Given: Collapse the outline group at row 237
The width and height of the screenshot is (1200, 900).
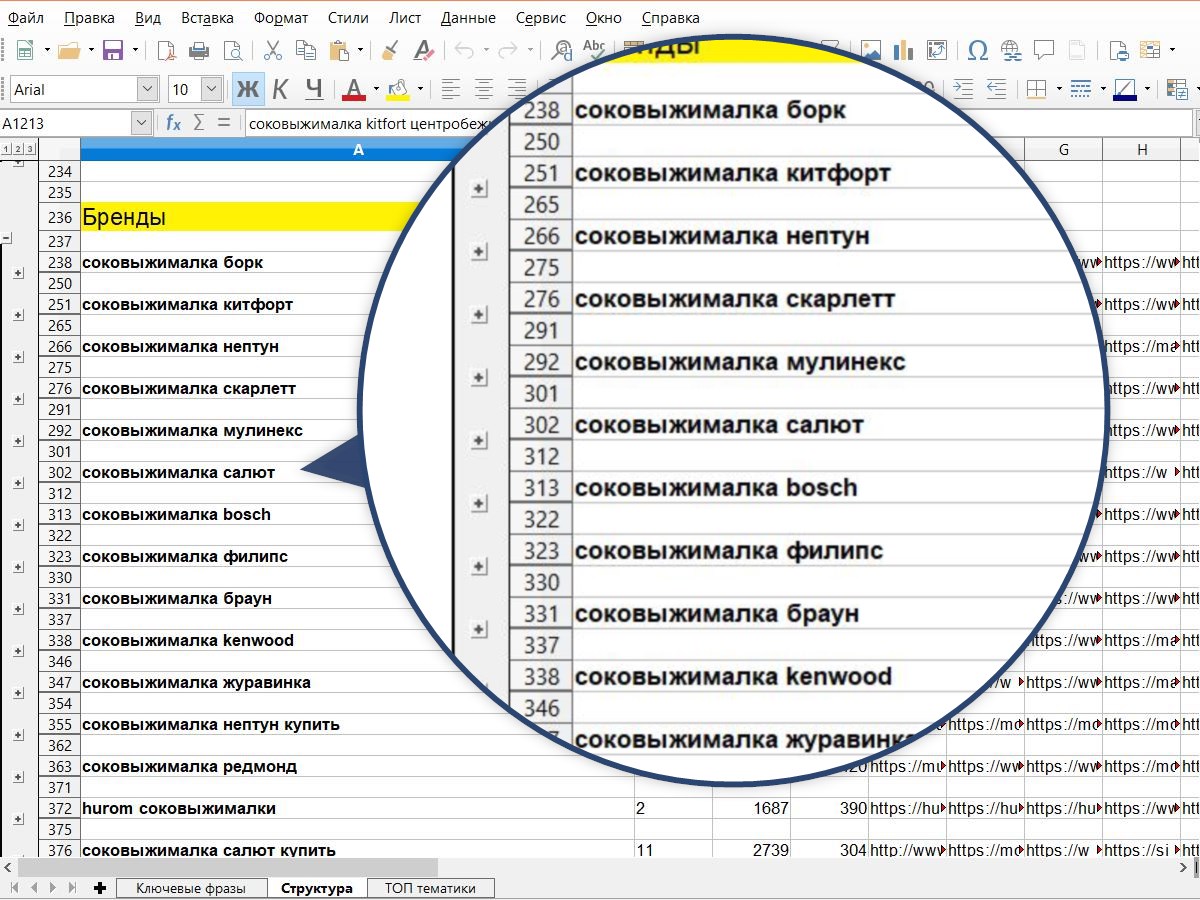Looking at the screenshot, I should 6,238.
